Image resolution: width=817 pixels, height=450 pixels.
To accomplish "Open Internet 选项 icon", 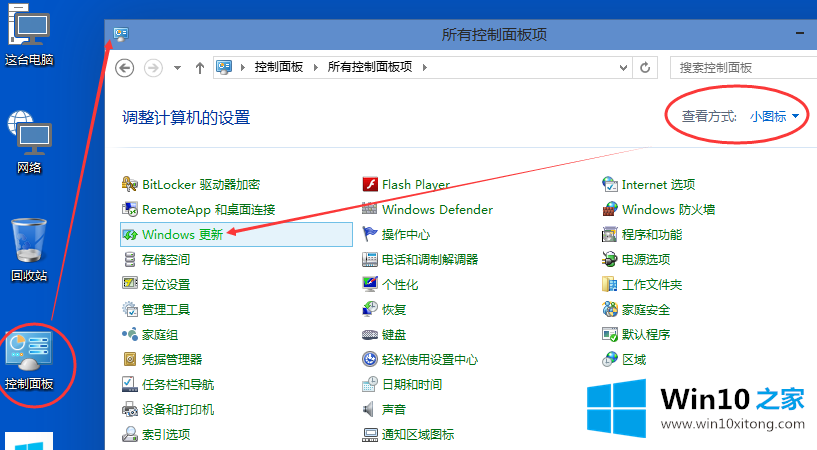I will point(610,184).
